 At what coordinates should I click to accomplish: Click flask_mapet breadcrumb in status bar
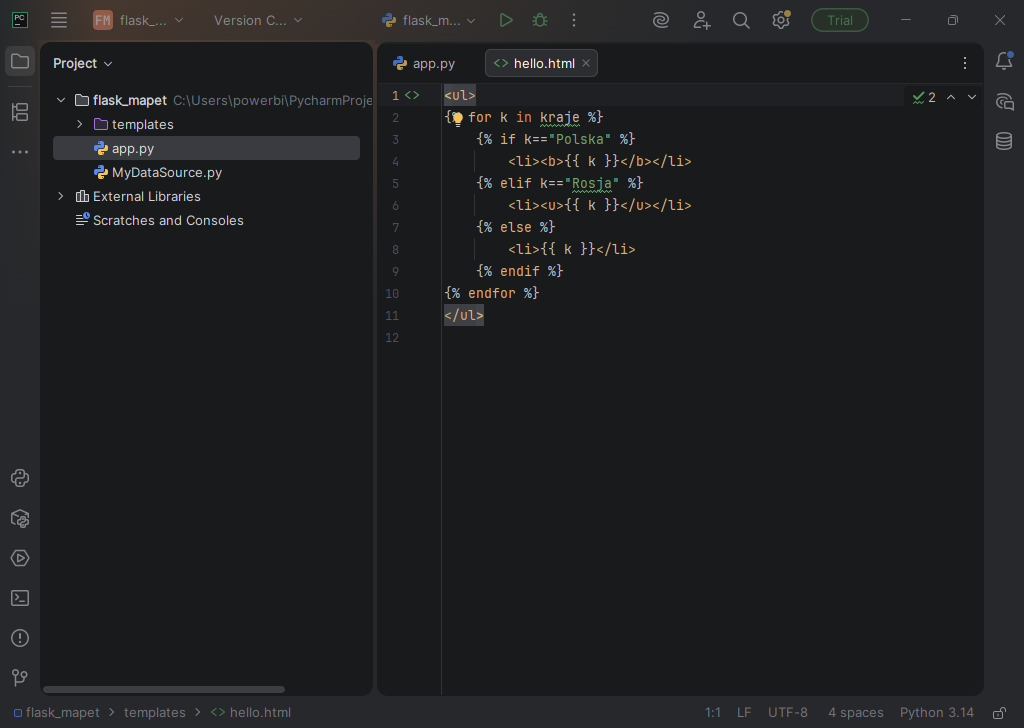click(57, 712)
